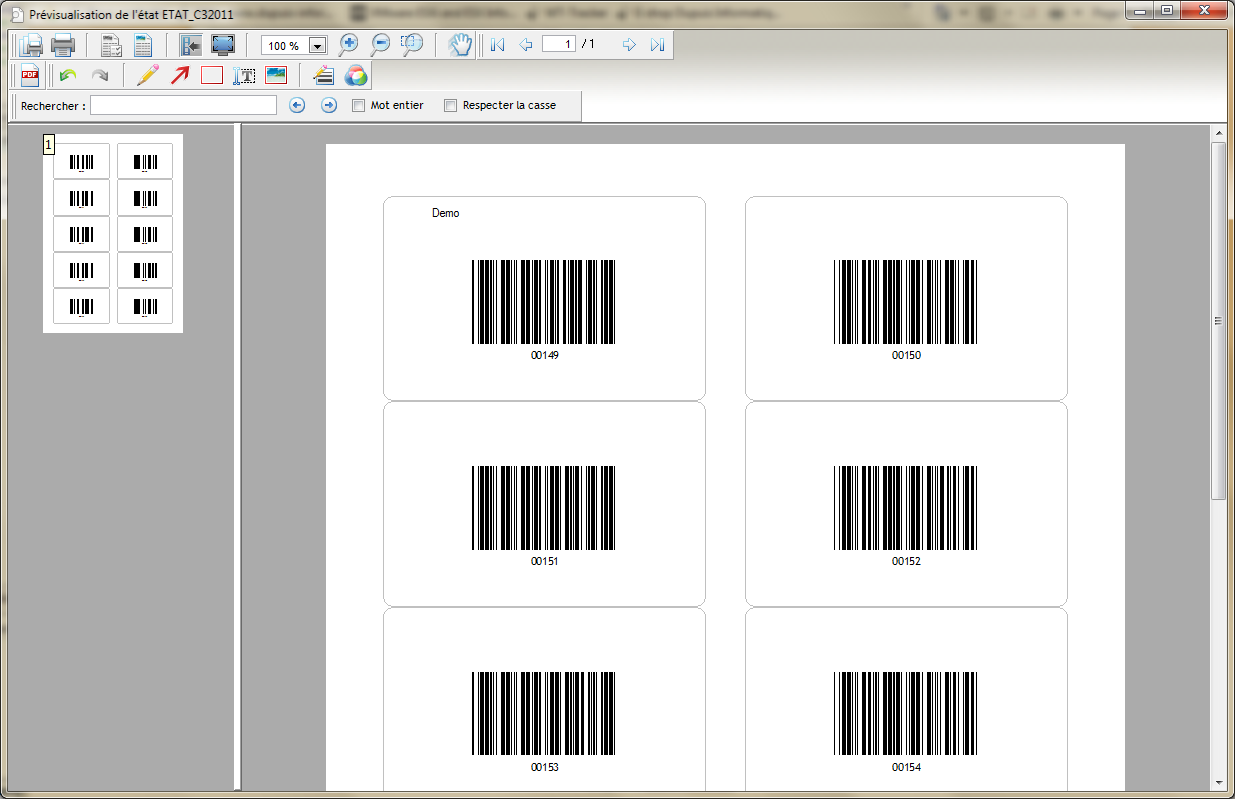Select the zoom-to-selection magnifier tool
The height and width of the screenshot is (799, 1235).
pyautogui.click(x=412, y=45)
